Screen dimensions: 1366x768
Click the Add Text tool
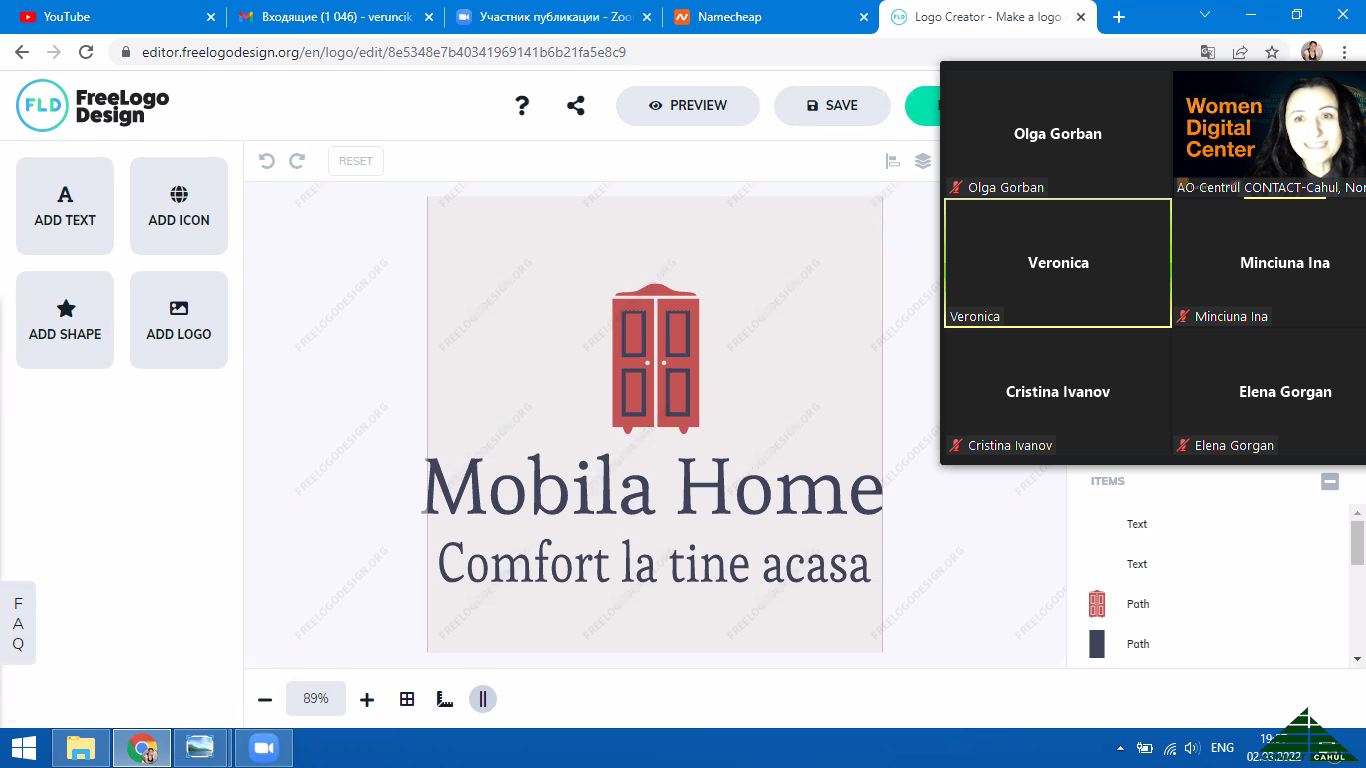click(x=65, y=206)
